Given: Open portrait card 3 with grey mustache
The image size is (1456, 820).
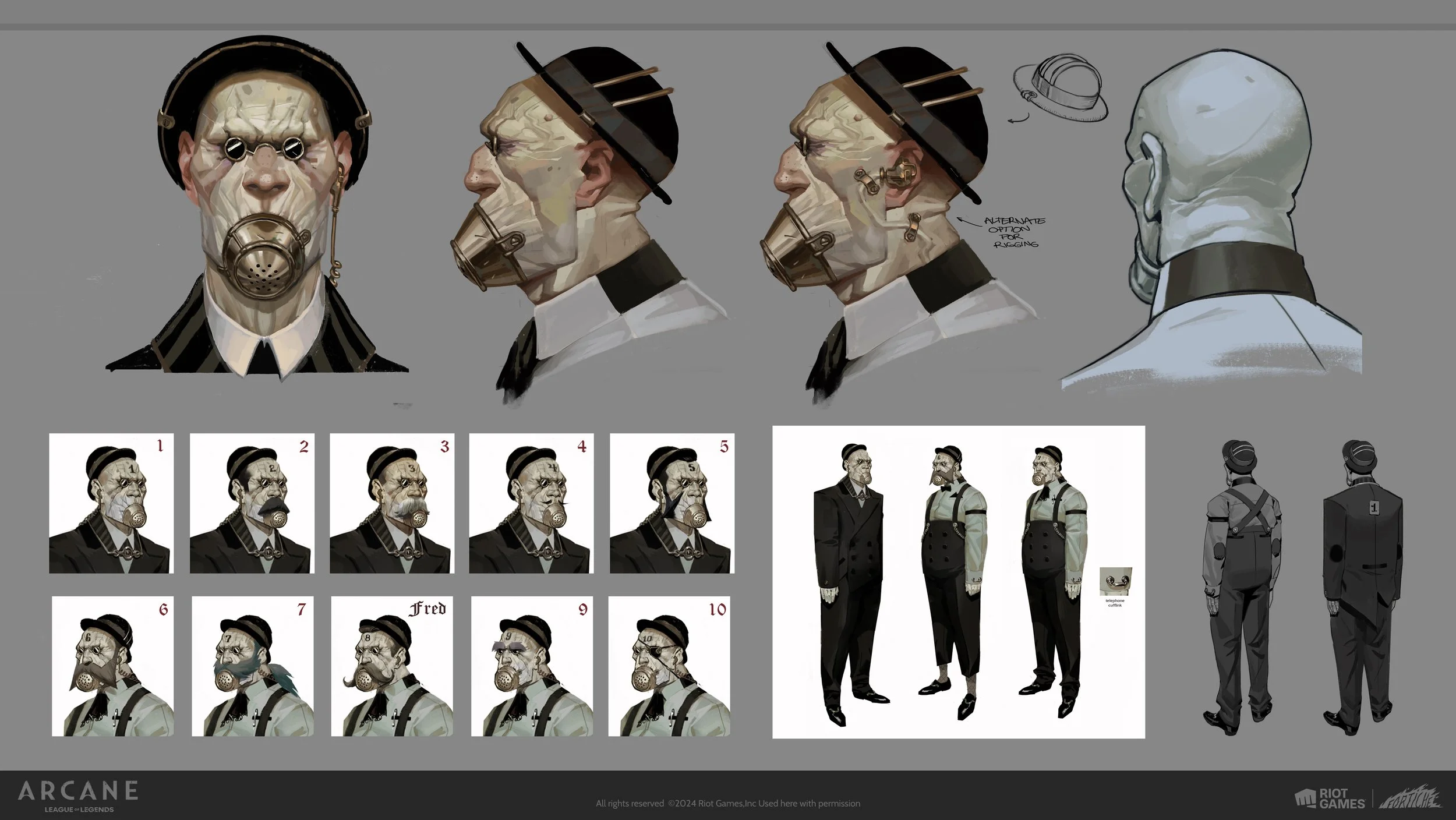Looking at the screenshot, I should click(x=392, y=503).
